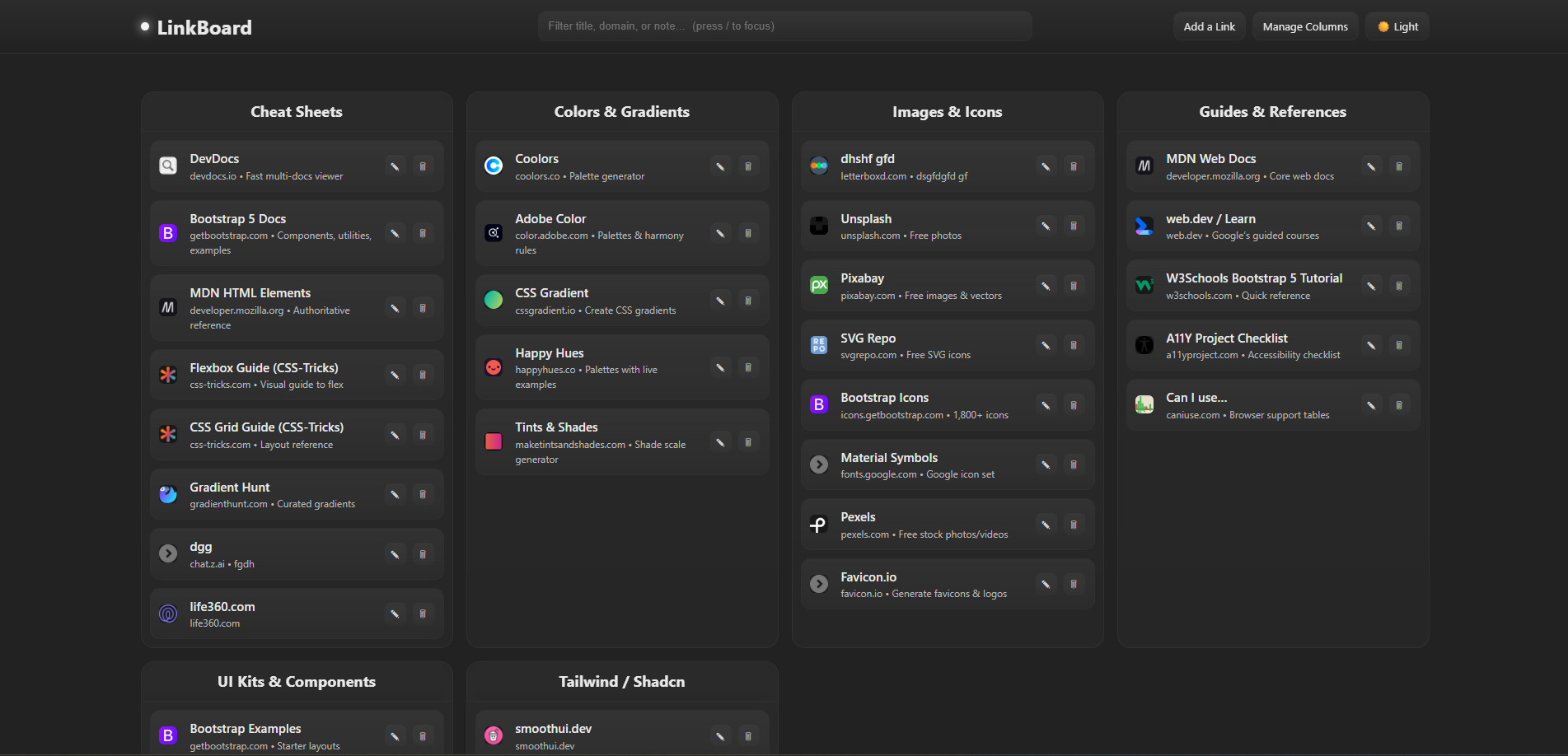
Task: Delete the DevDocs link
Action: (x=423, y=166)
